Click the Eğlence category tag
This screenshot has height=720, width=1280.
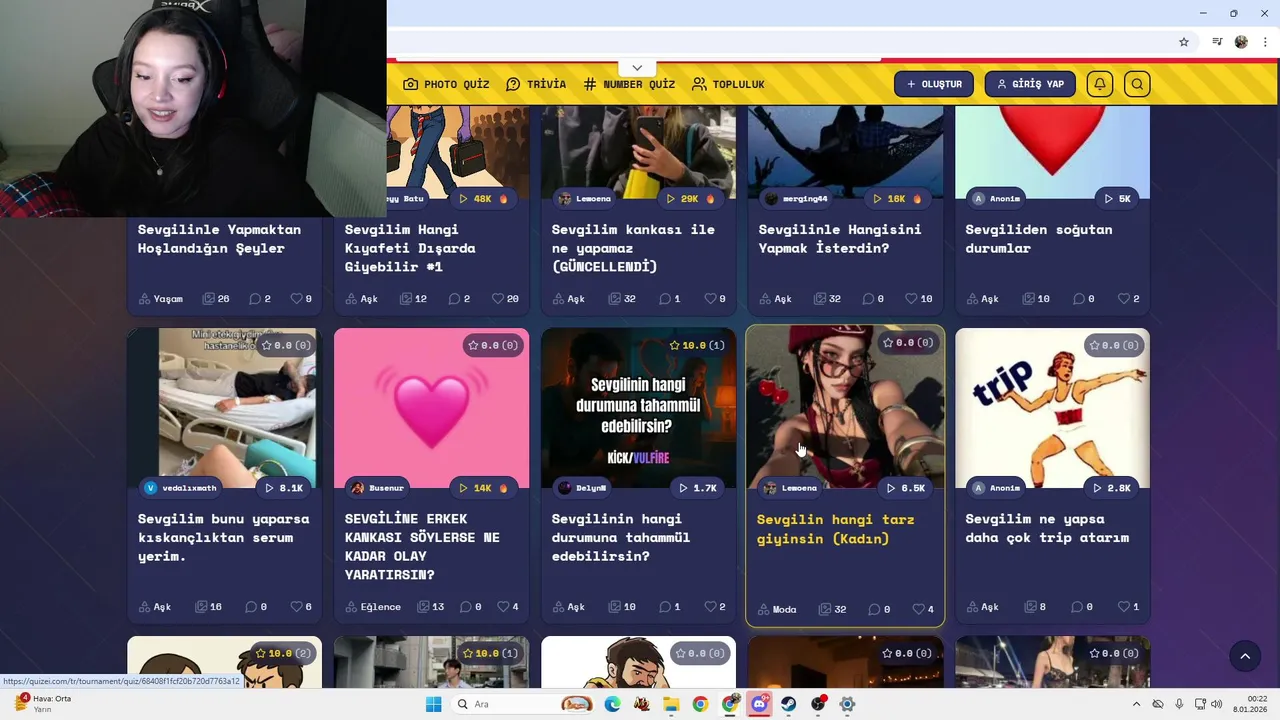click(373, 606)
